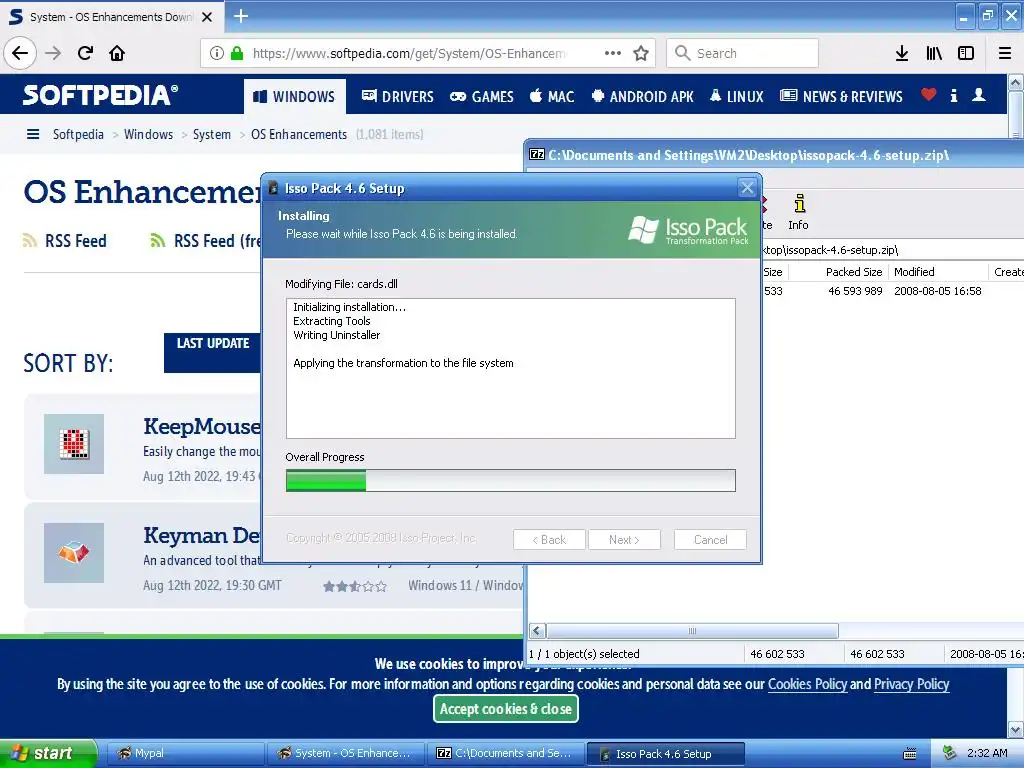Select the Windows category tab

tap(294, 97)
